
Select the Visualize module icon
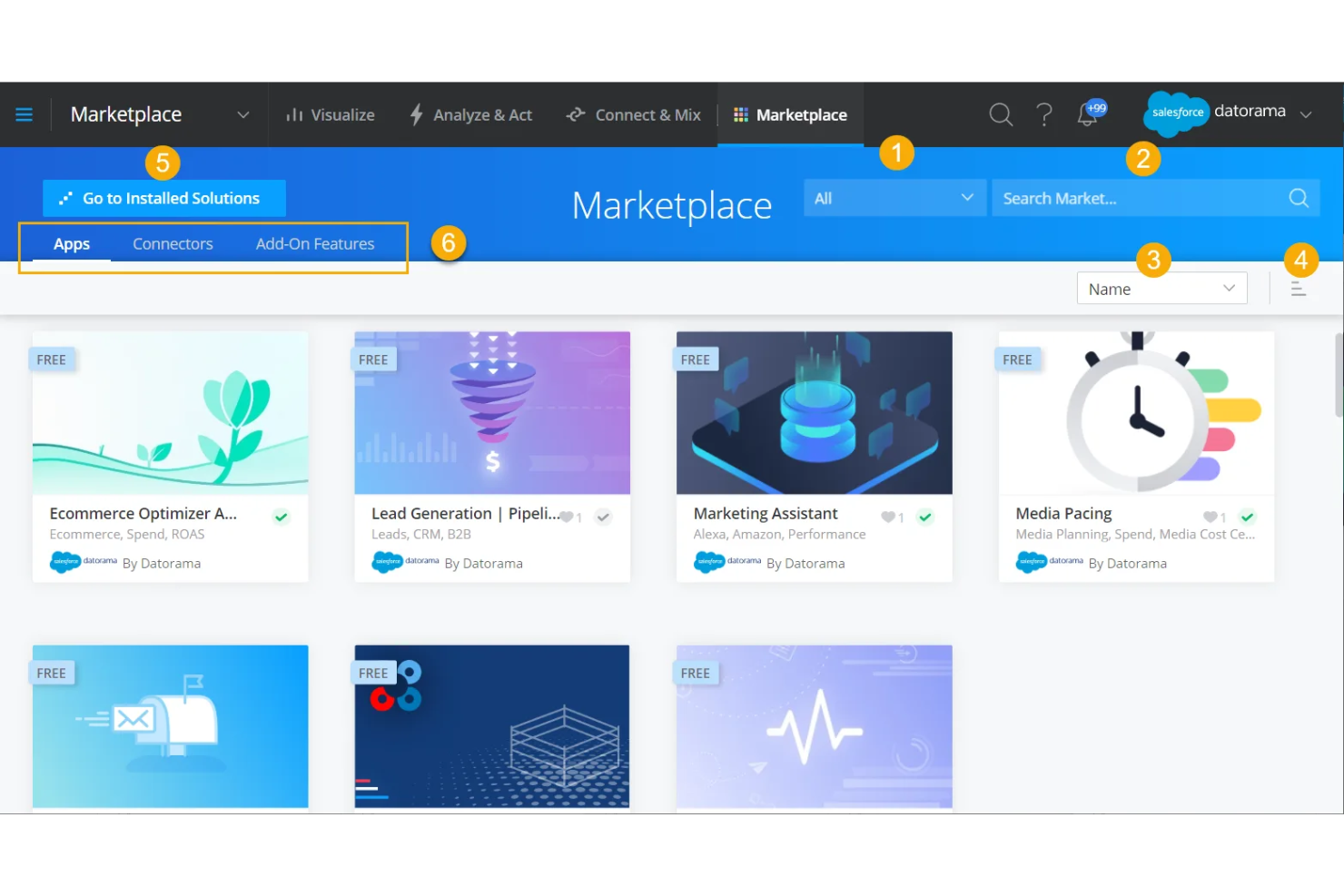point(296,114)
